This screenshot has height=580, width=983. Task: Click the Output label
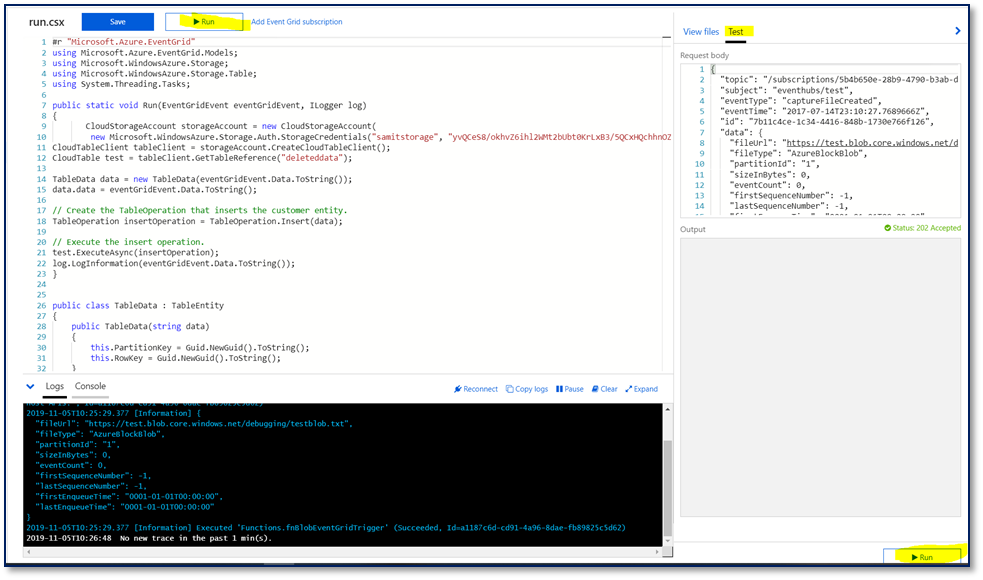693,229
